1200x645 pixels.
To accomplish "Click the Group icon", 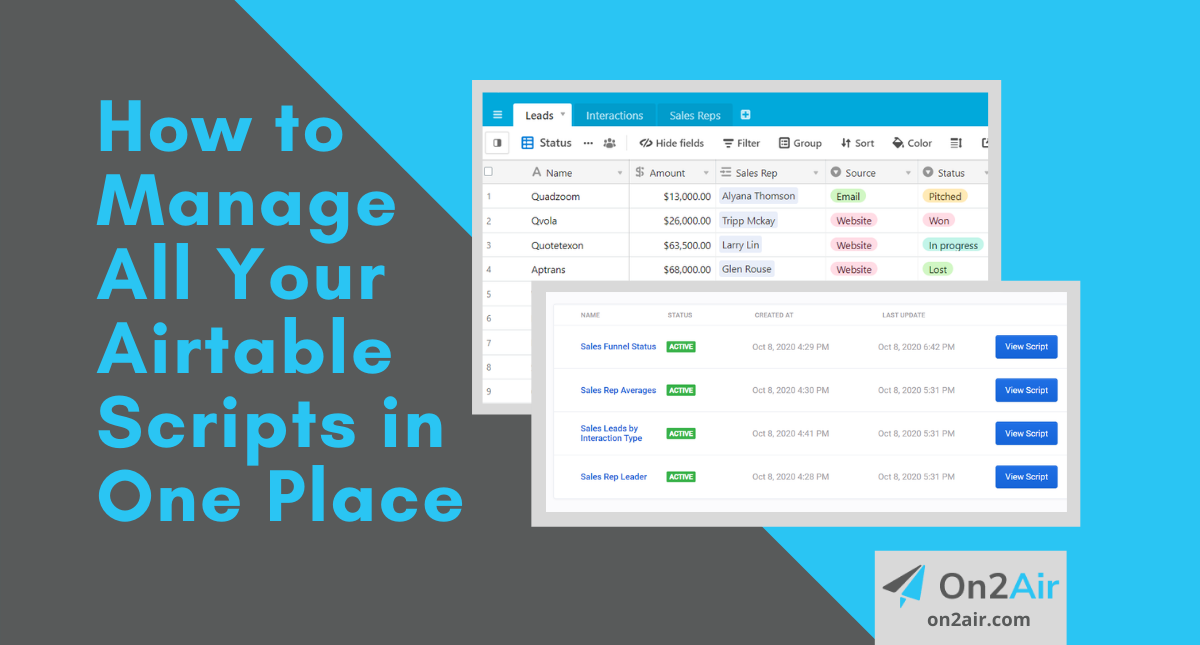I will 799,143.
